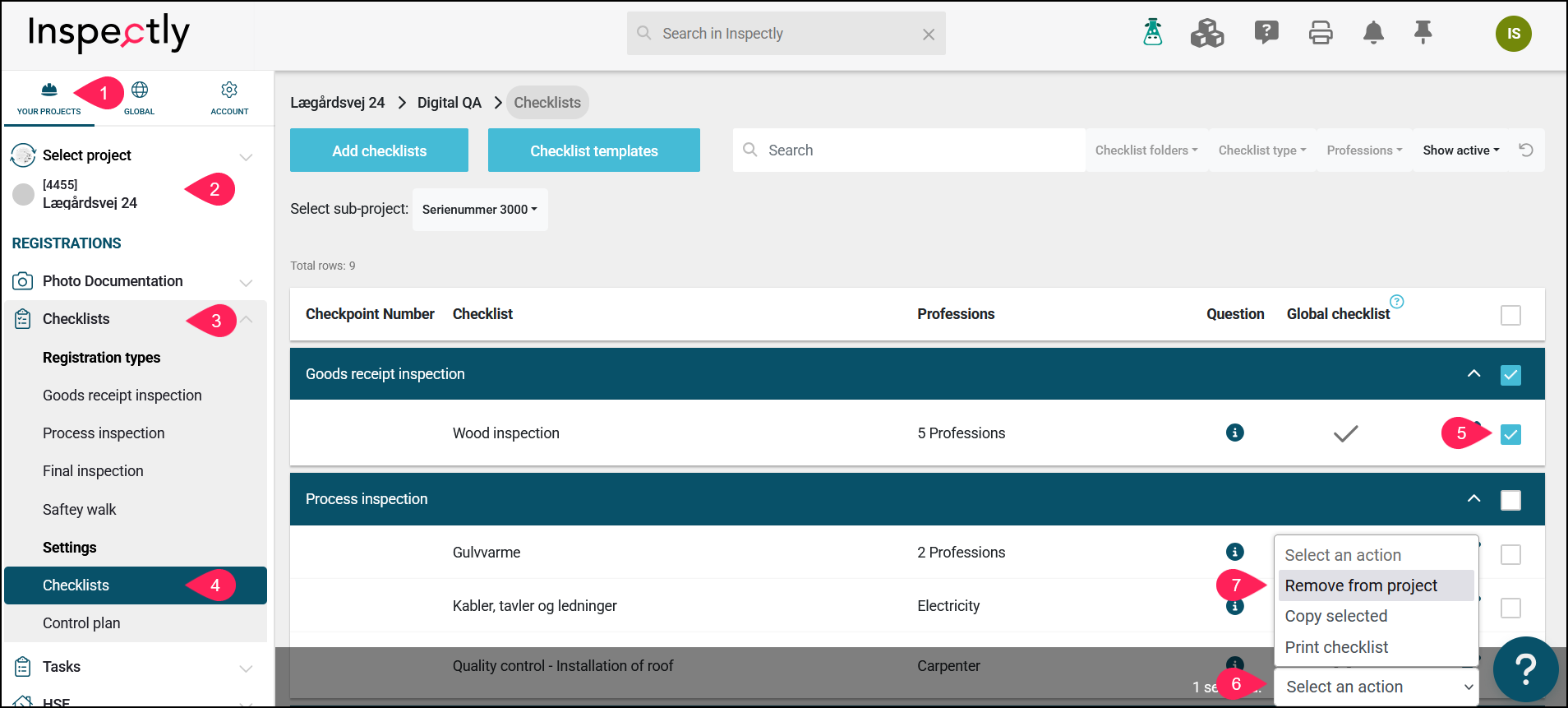Open the IS user avatar menu
The height and width of the screenshot is (708, 1568).
[x=1513, y=34]
